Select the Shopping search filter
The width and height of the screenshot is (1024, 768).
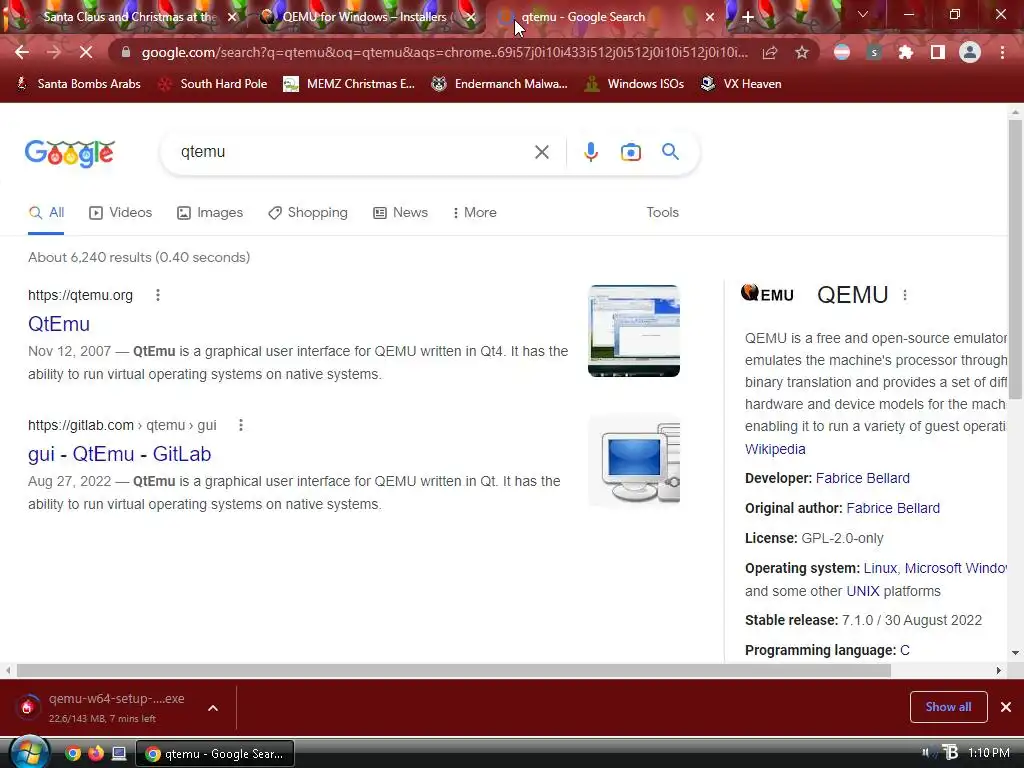click(x=308, y=212)
